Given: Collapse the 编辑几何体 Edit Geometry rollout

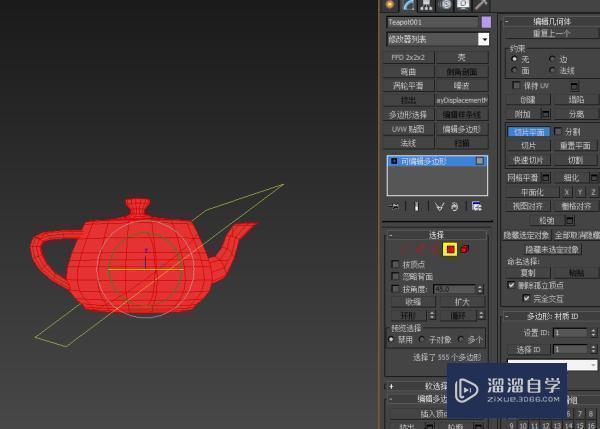Looking at the screenshot, I should pyautogui.click(x=551, y=21).
